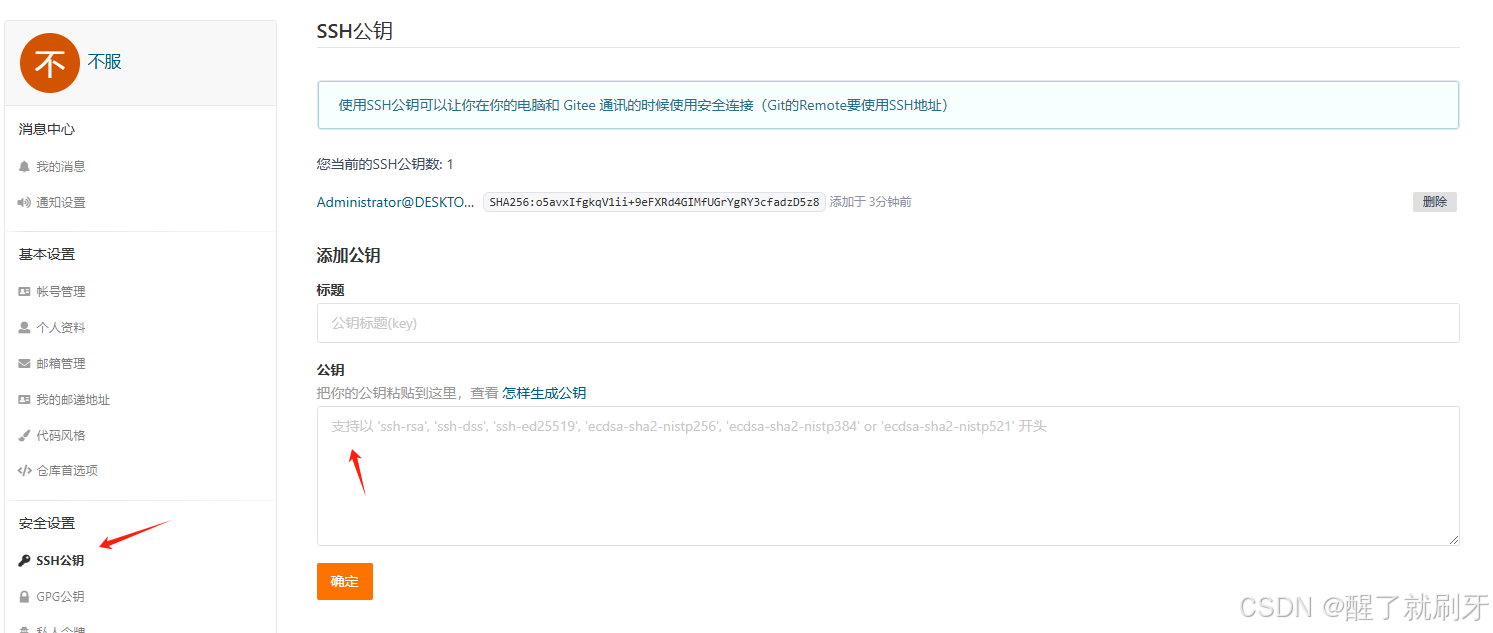The width and height of the screenshot is (1493, 633).
Task: Click the SHA256 fingerprint text
Action: (x=654, y=202)
